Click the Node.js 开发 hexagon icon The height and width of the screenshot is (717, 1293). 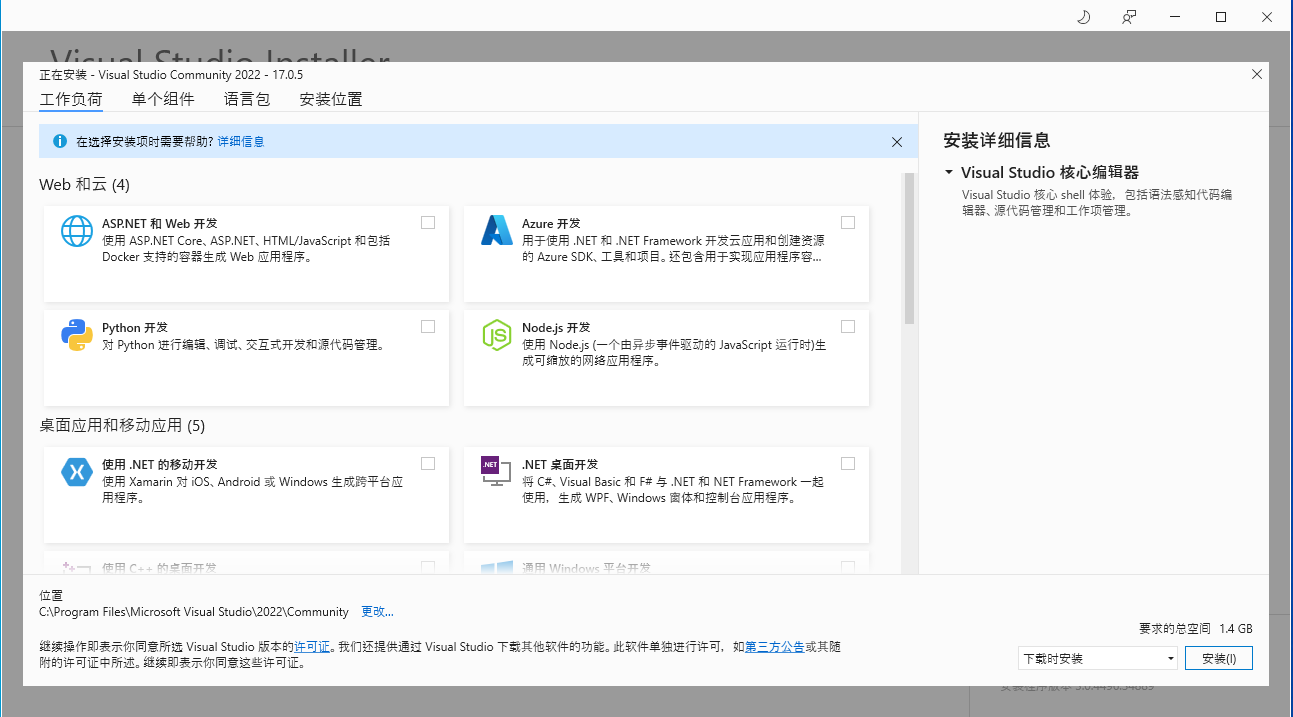497,335
